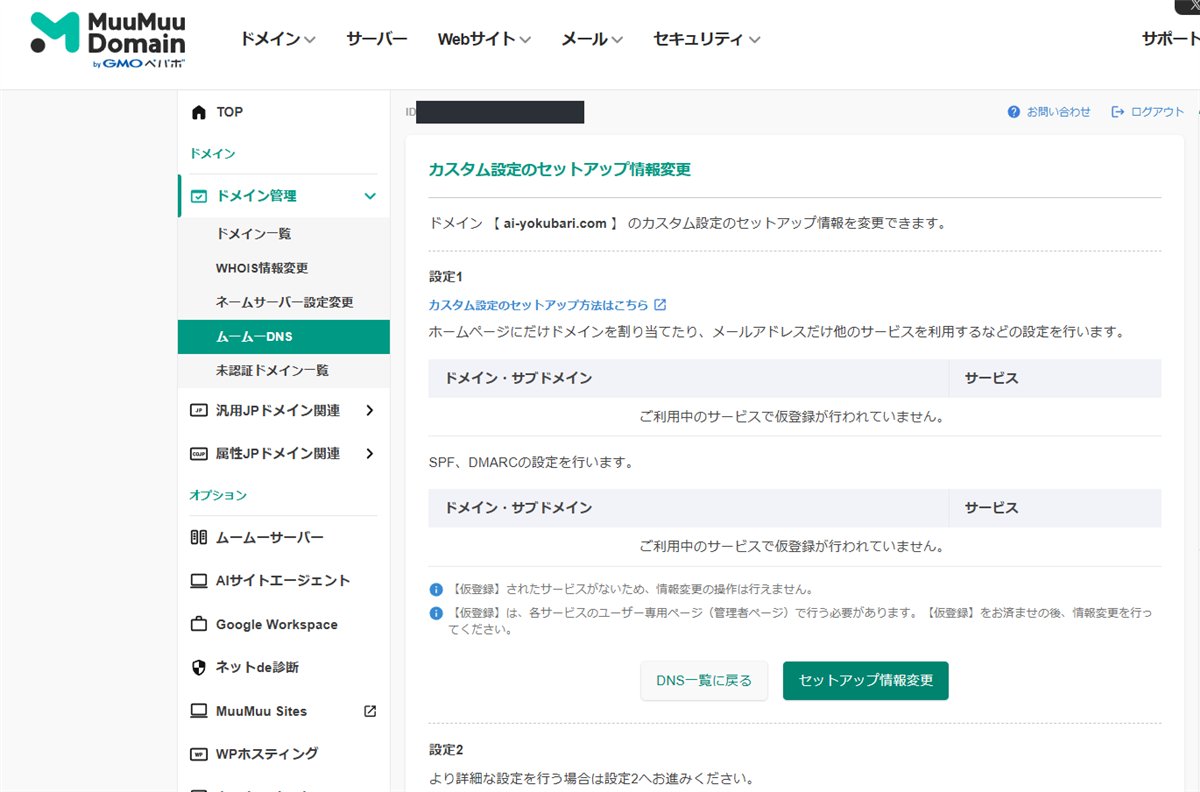Collapse the ドメイン管理 section chevron
This screenshot has width=1200, height=792.
click(370, 196)
